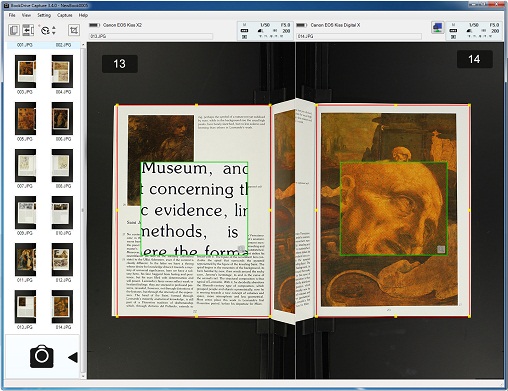Open the Capture menu

tap(64, 15)
